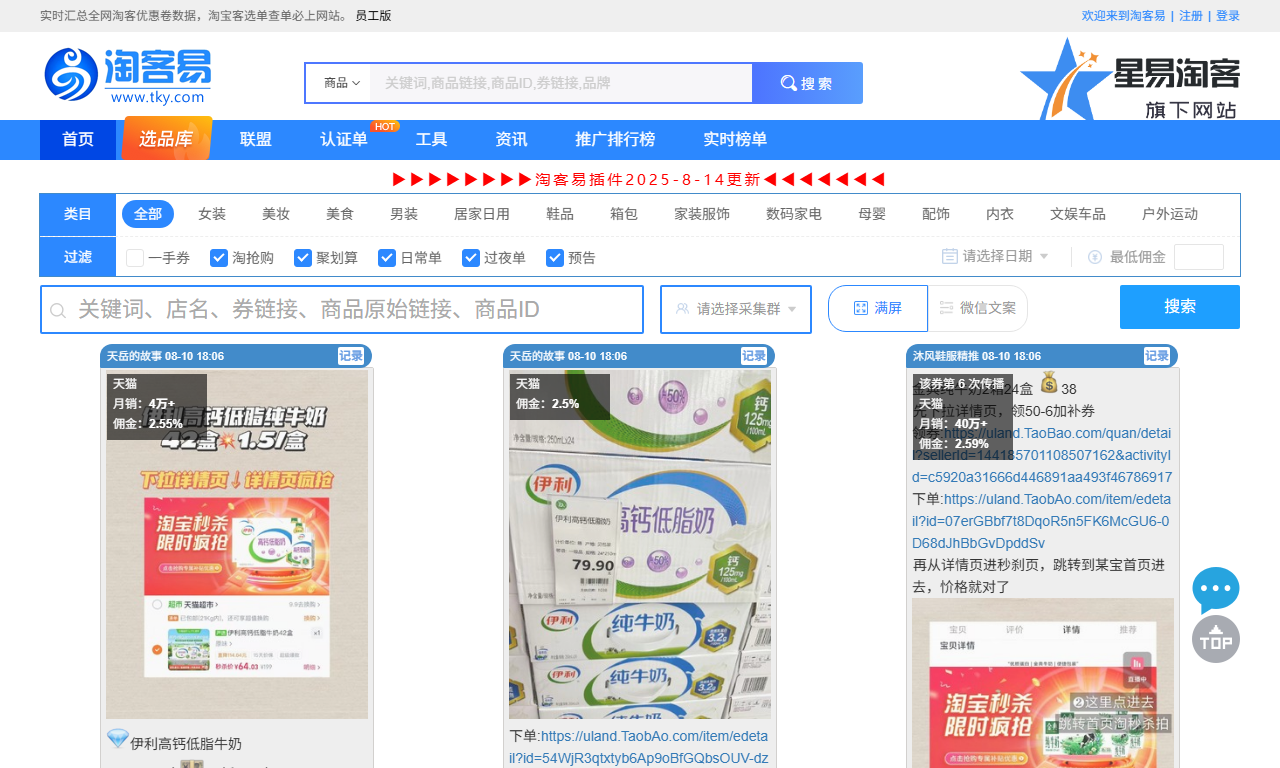Click the 注册 link
The height and width of the screenshot is (768, 1280).
tap(1191, 16)
